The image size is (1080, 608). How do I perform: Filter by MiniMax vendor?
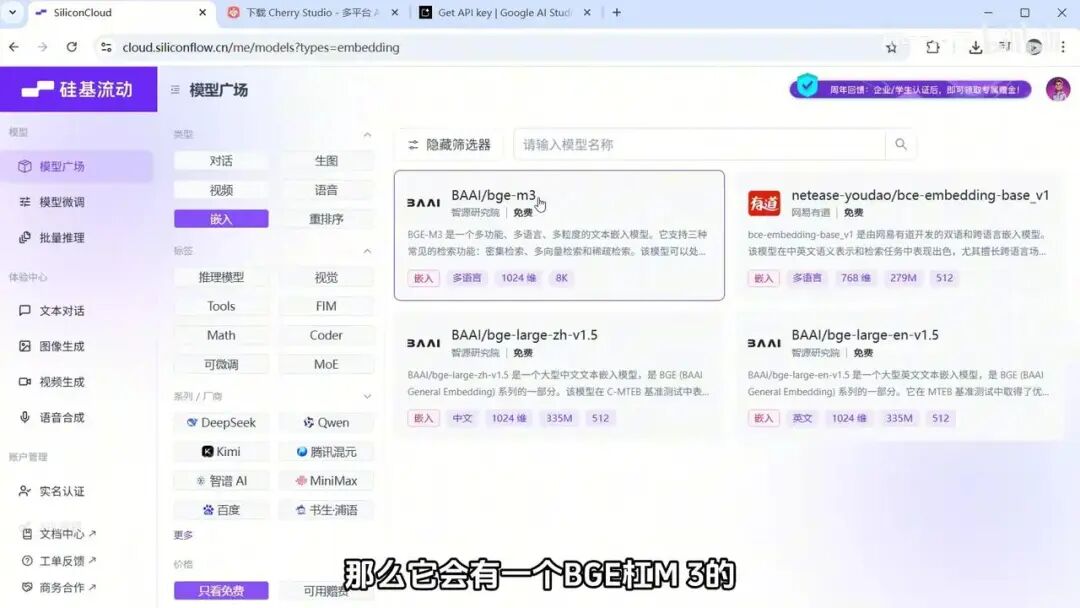tap(326, 481)
